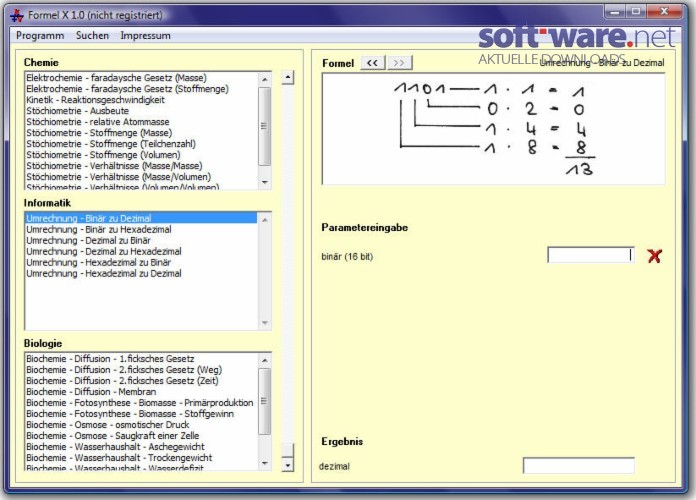Click the Chemie list scrollbar thumb
Viewport: 696px width, 500px height.
[265, 126]
